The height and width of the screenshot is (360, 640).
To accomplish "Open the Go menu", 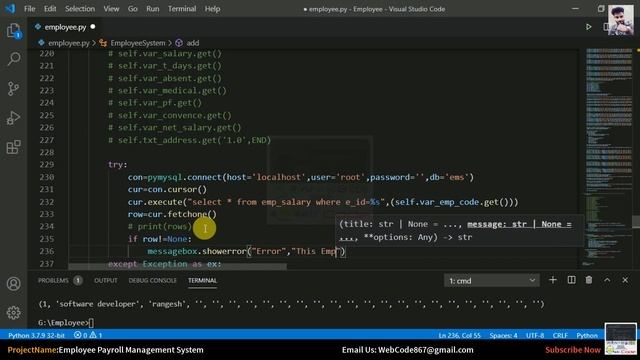I will (x=133, y=9).
